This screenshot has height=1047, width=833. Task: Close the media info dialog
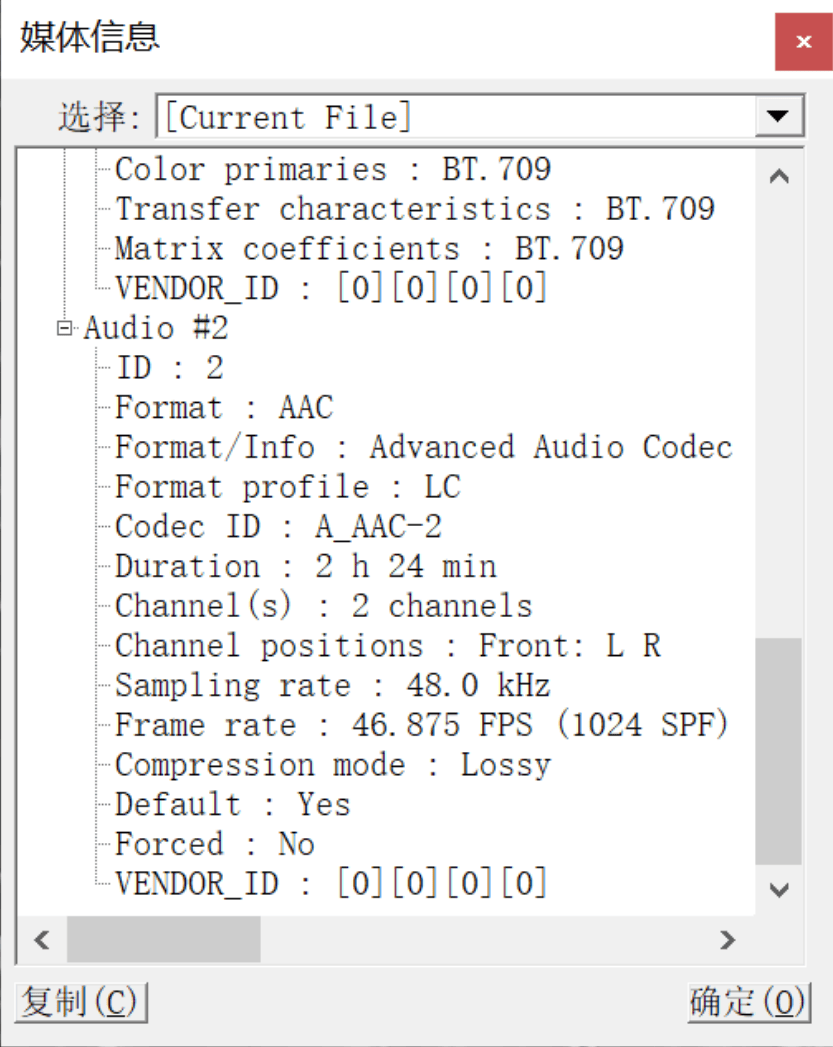tap(804, 41)
